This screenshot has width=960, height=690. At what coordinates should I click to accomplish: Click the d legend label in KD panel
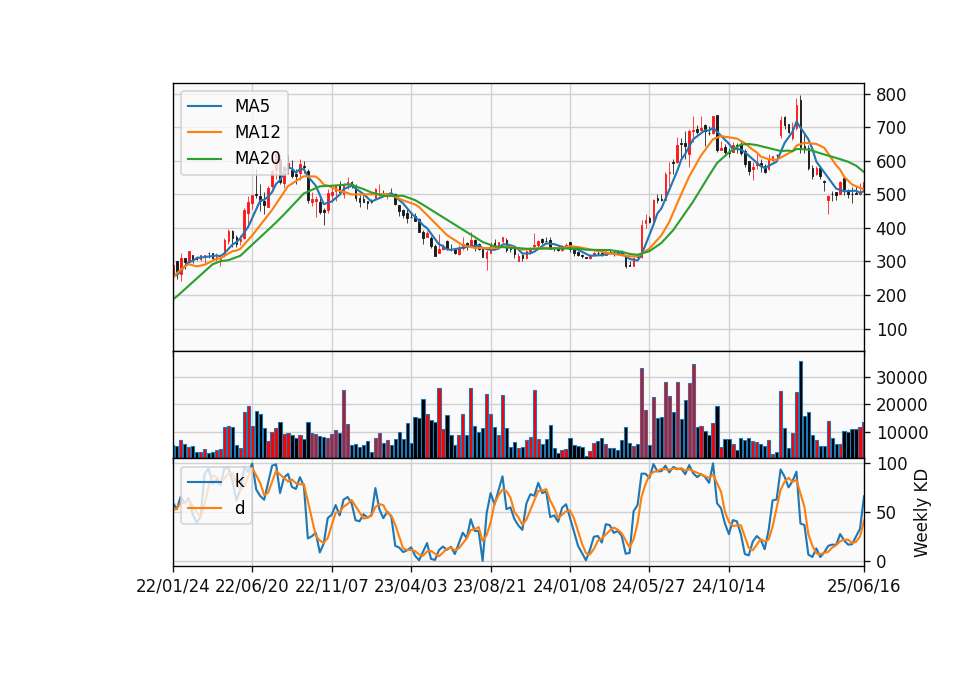coord(240,508)
